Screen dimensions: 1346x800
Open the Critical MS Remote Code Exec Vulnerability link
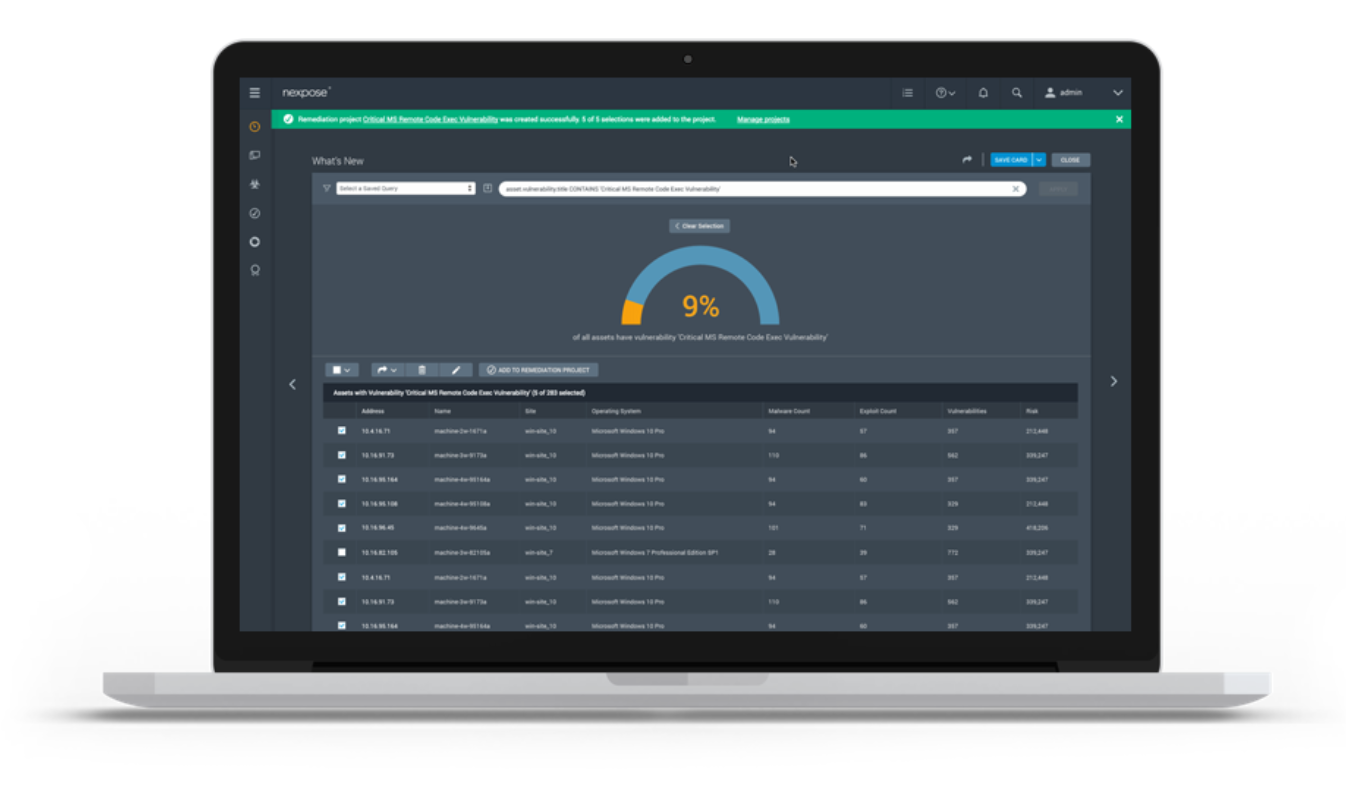click(430, 119)
